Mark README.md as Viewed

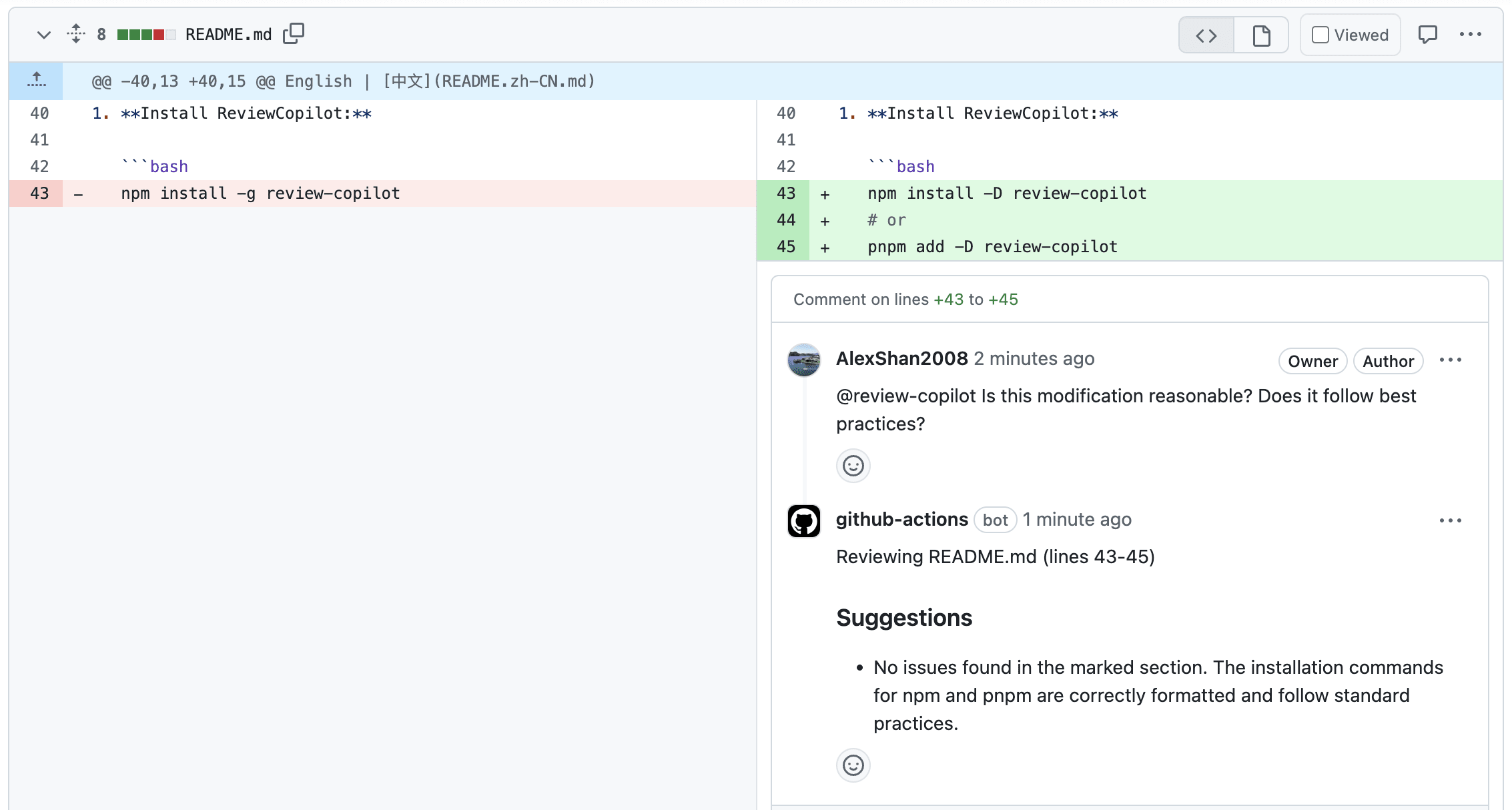coord(1349,35)
